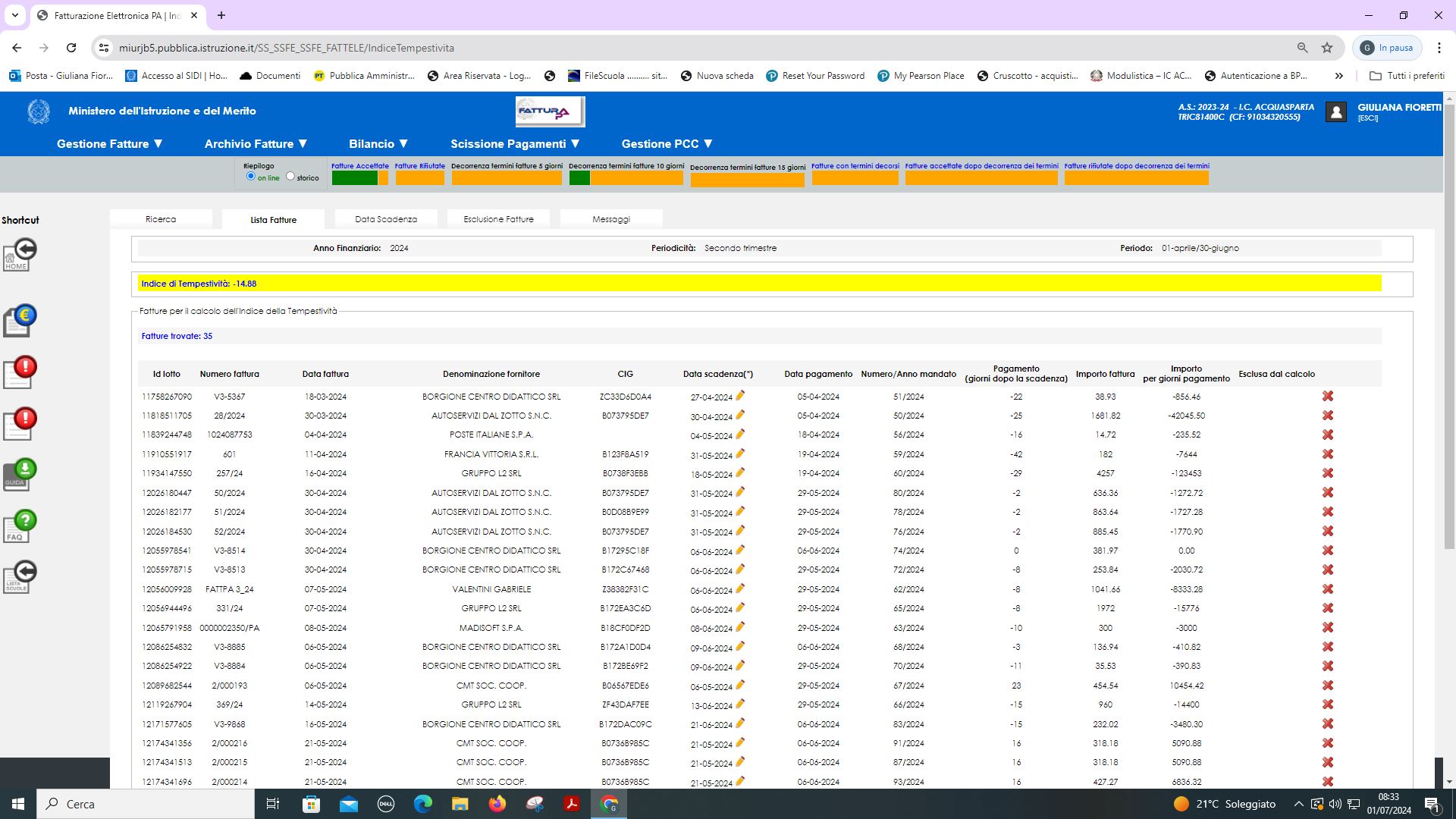Image resolution: width=1456 pixels, height=819 pixels.
Task: Show more bookmarks with the chevron
Action: tap(1339, 76)
